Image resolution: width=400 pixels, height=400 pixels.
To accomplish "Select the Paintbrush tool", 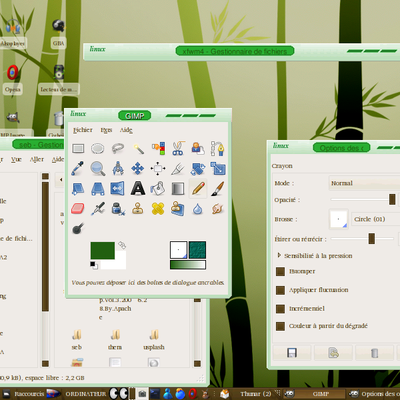I will (x=217, y=189).
